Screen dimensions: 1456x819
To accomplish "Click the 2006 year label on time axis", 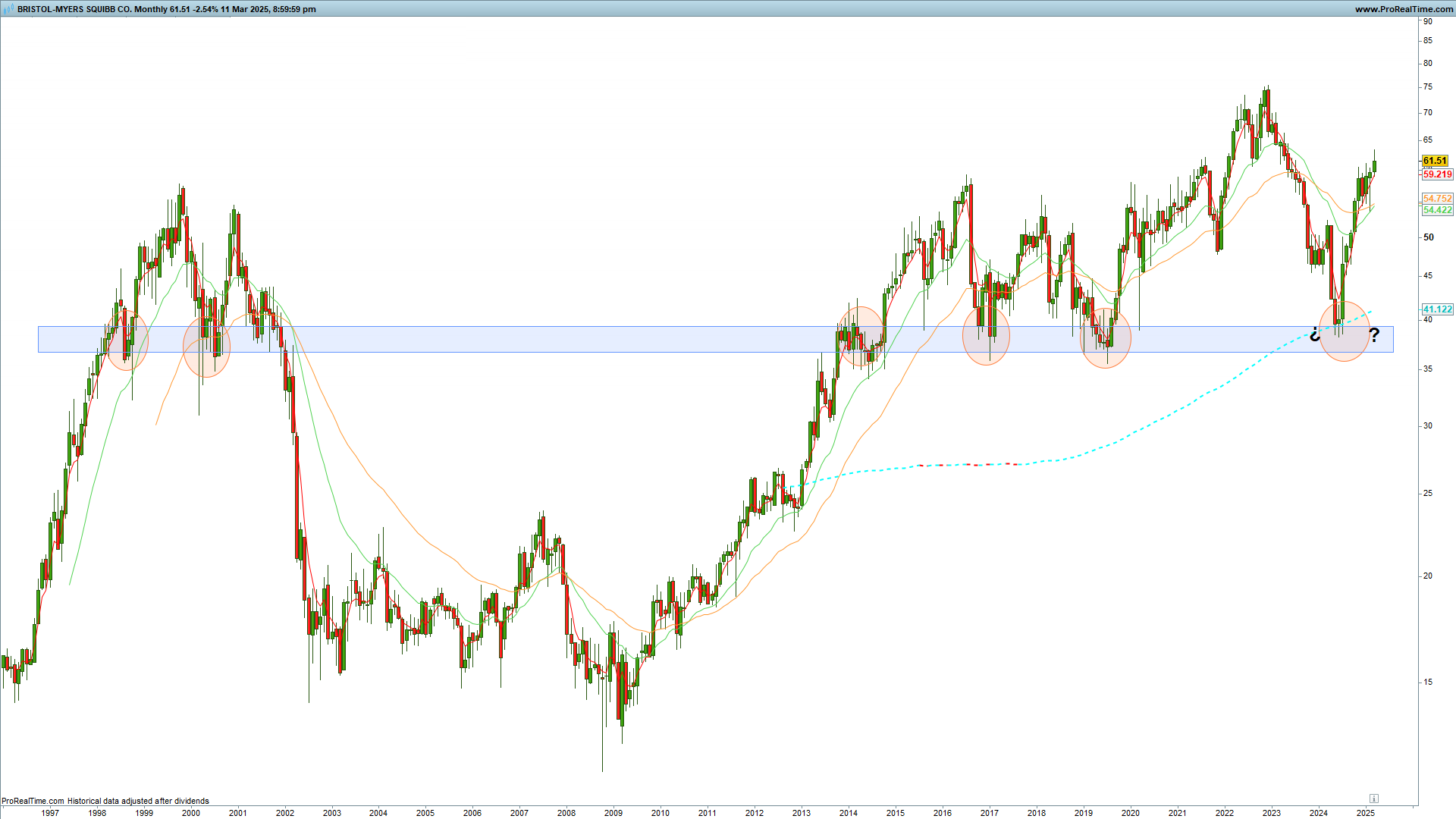I will (x=472, y=813).
